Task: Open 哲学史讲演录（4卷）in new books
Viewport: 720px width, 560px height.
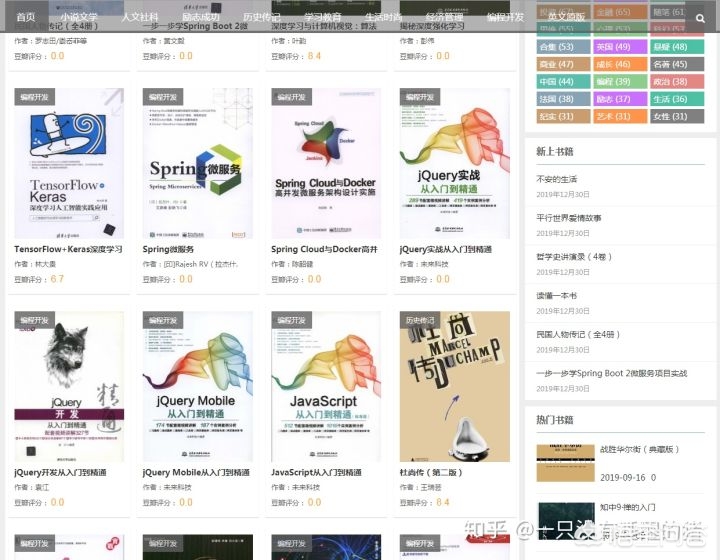Action: coord(574,257)
